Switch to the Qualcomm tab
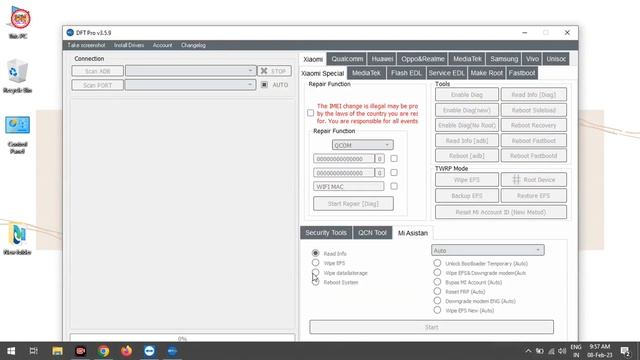 pos(347,59)
